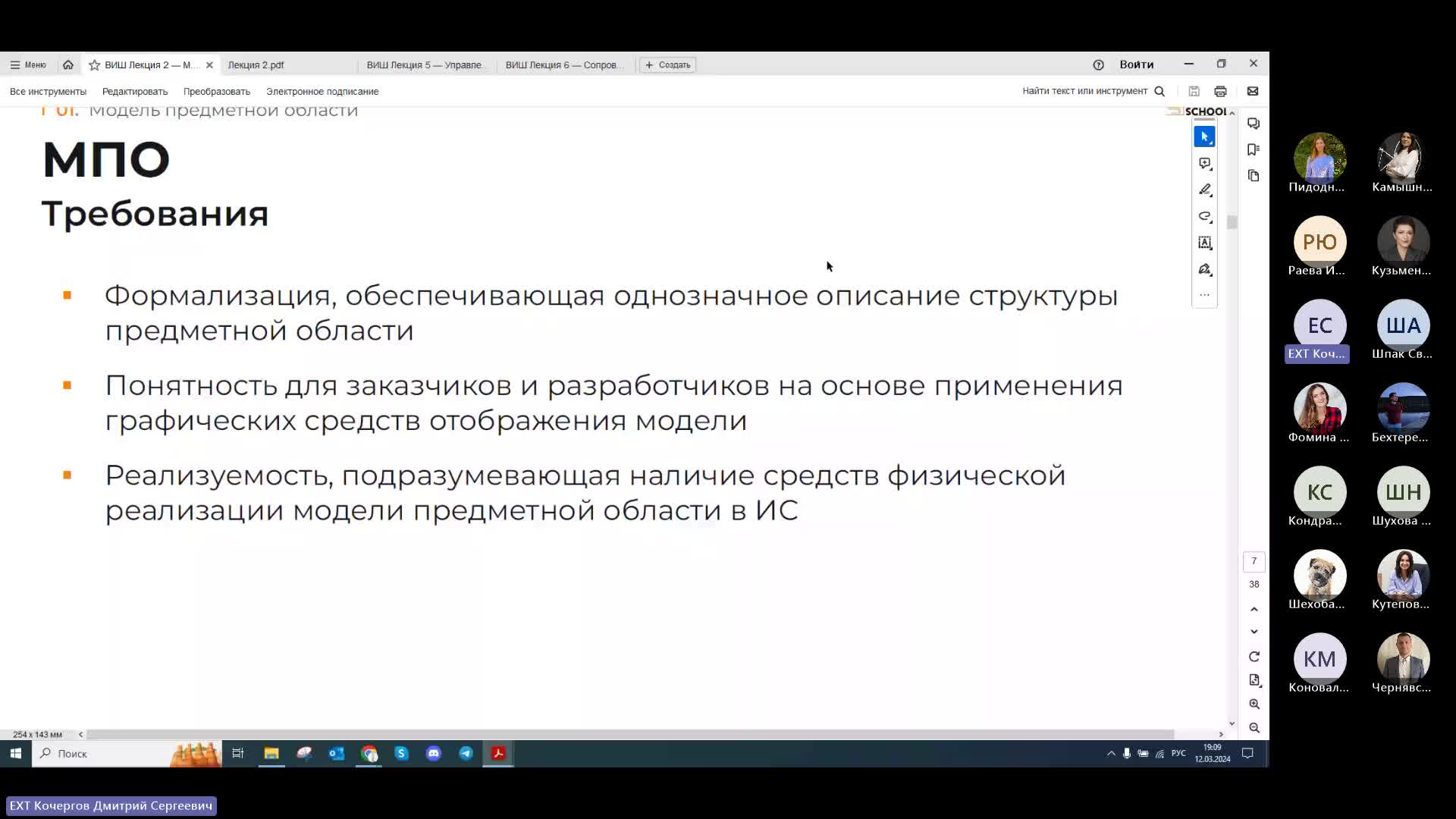1456x819 pixels.
Task: Open the Windows Start menu
Action: [x=15, y=753]
